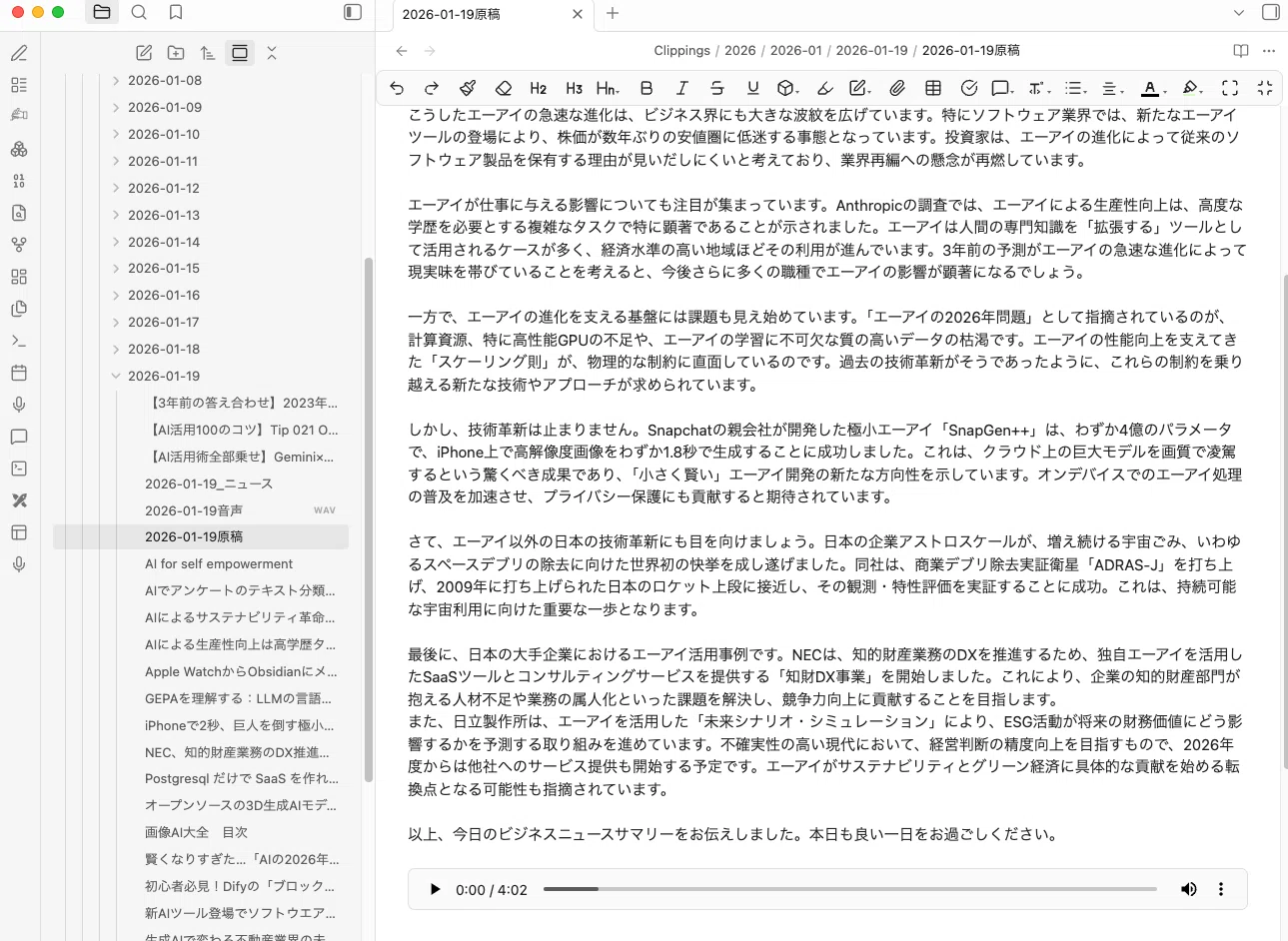Switch to the search sidebar tab
The image size is (1288, 941).
click(139, 13)
